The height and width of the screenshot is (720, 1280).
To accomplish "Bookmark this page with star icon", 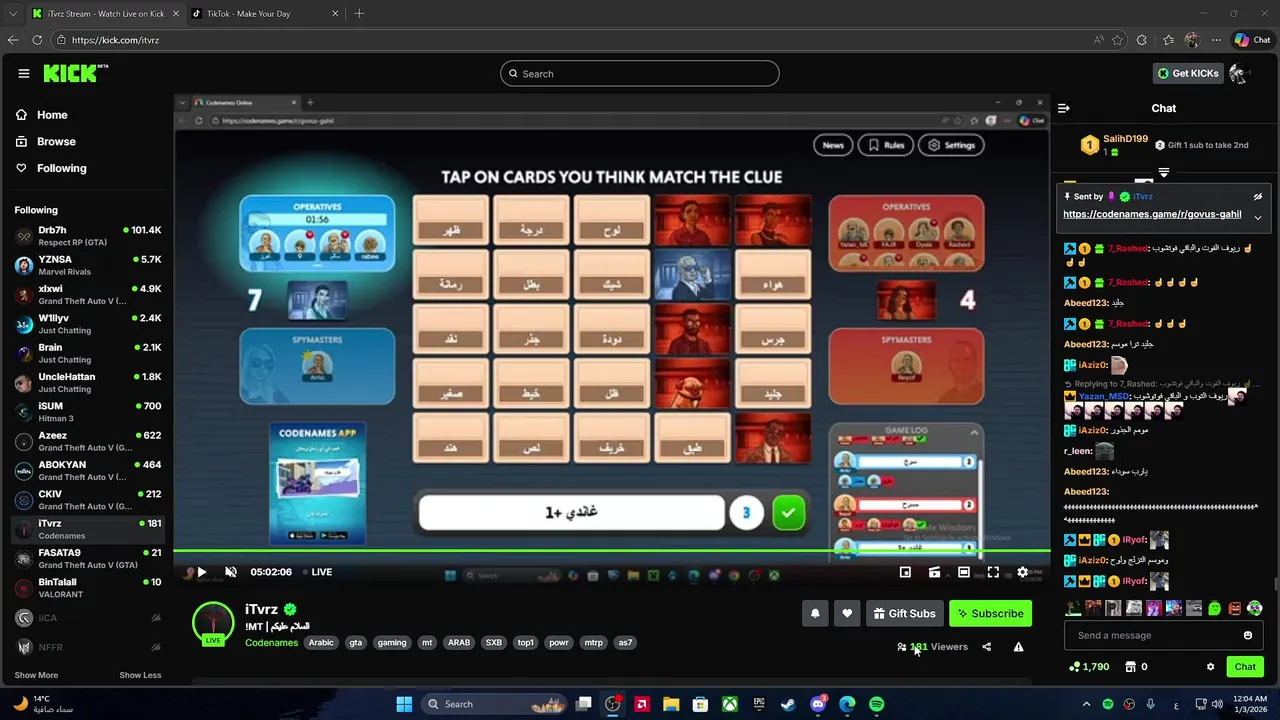I will 1117,40.
